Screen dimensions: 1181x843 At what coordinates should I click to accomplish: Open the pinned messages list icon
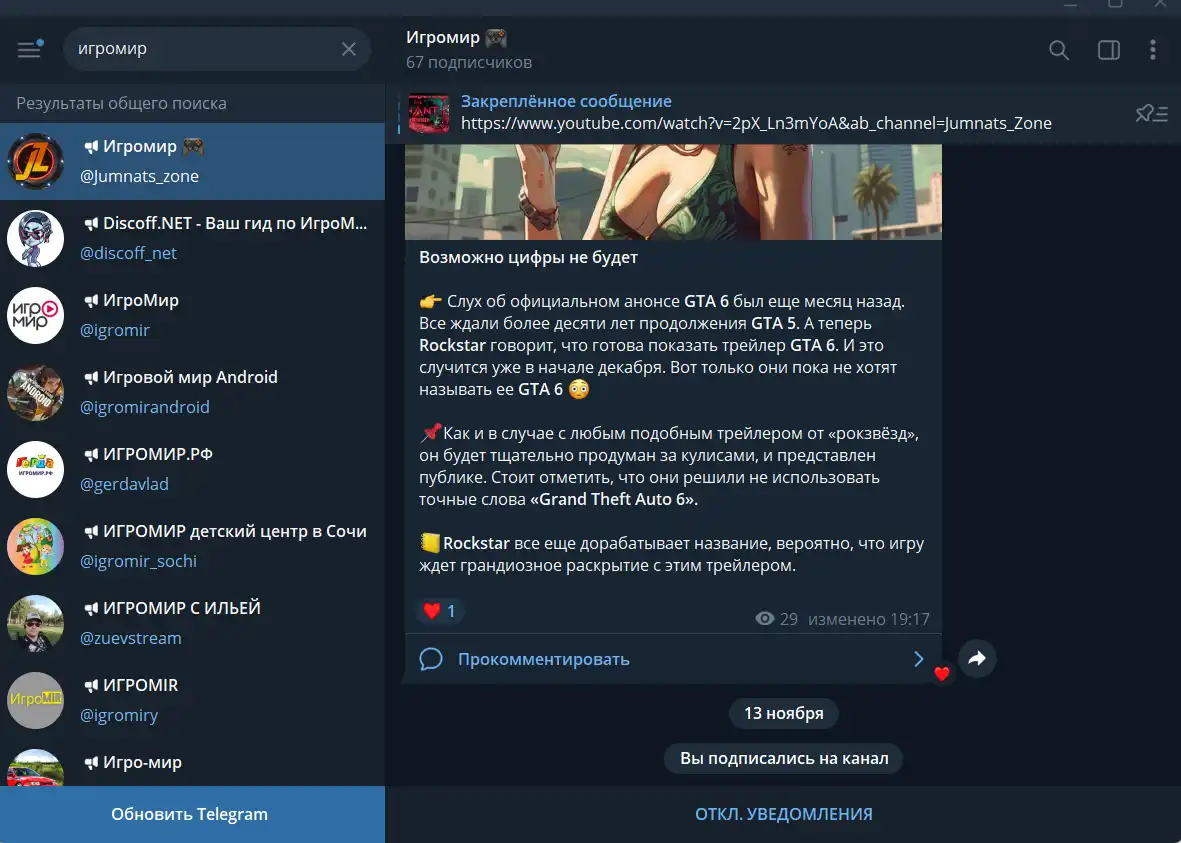(x=1152, y=114)
